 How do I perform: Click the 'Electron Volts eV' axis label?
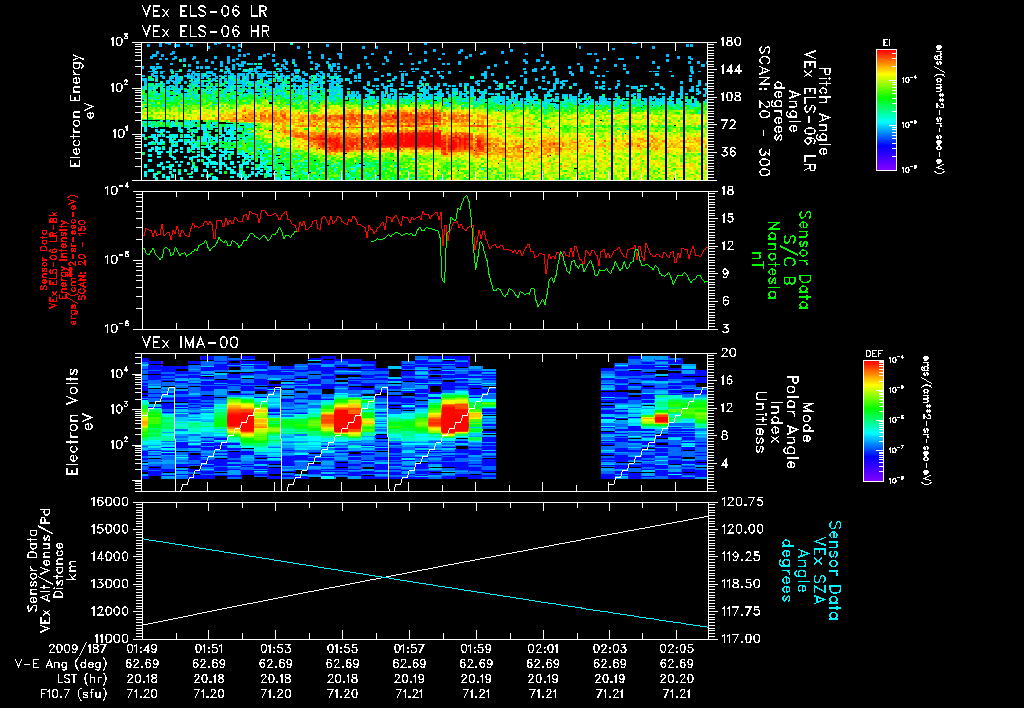[78, 422]
